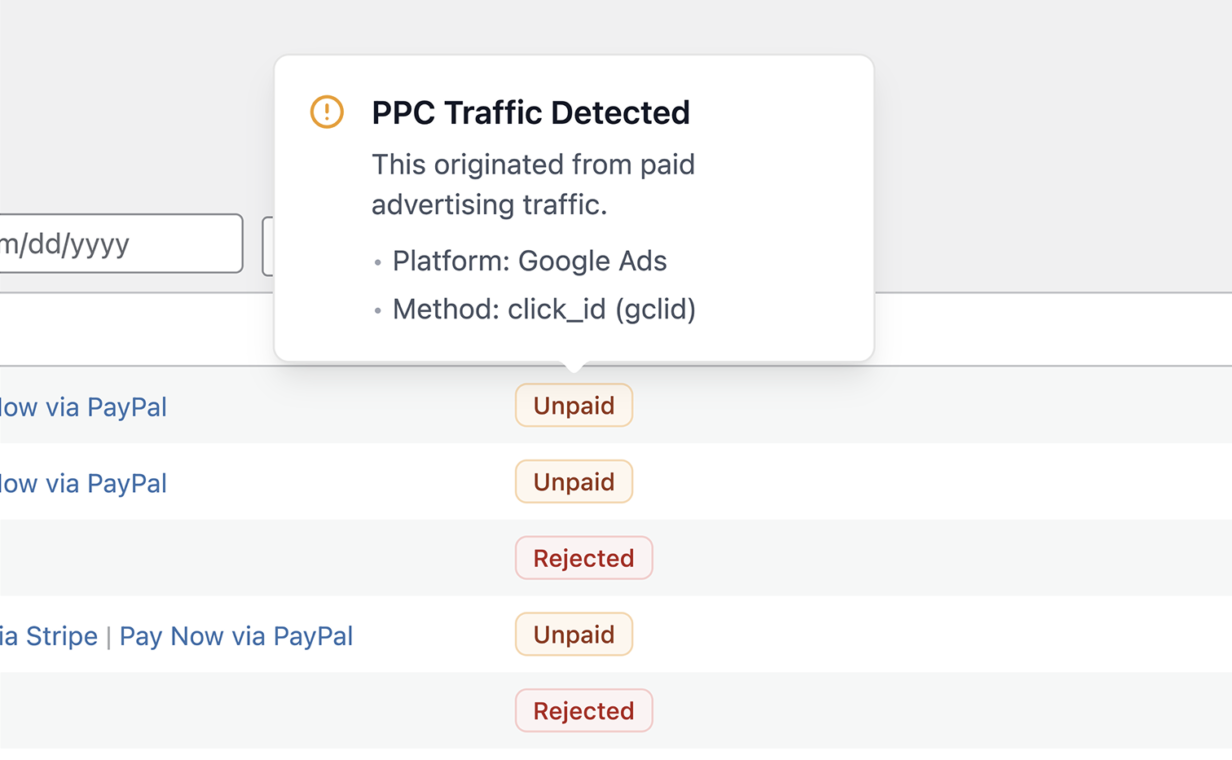
Task: Click the first Rejected status badge
Action: (583, 558)
